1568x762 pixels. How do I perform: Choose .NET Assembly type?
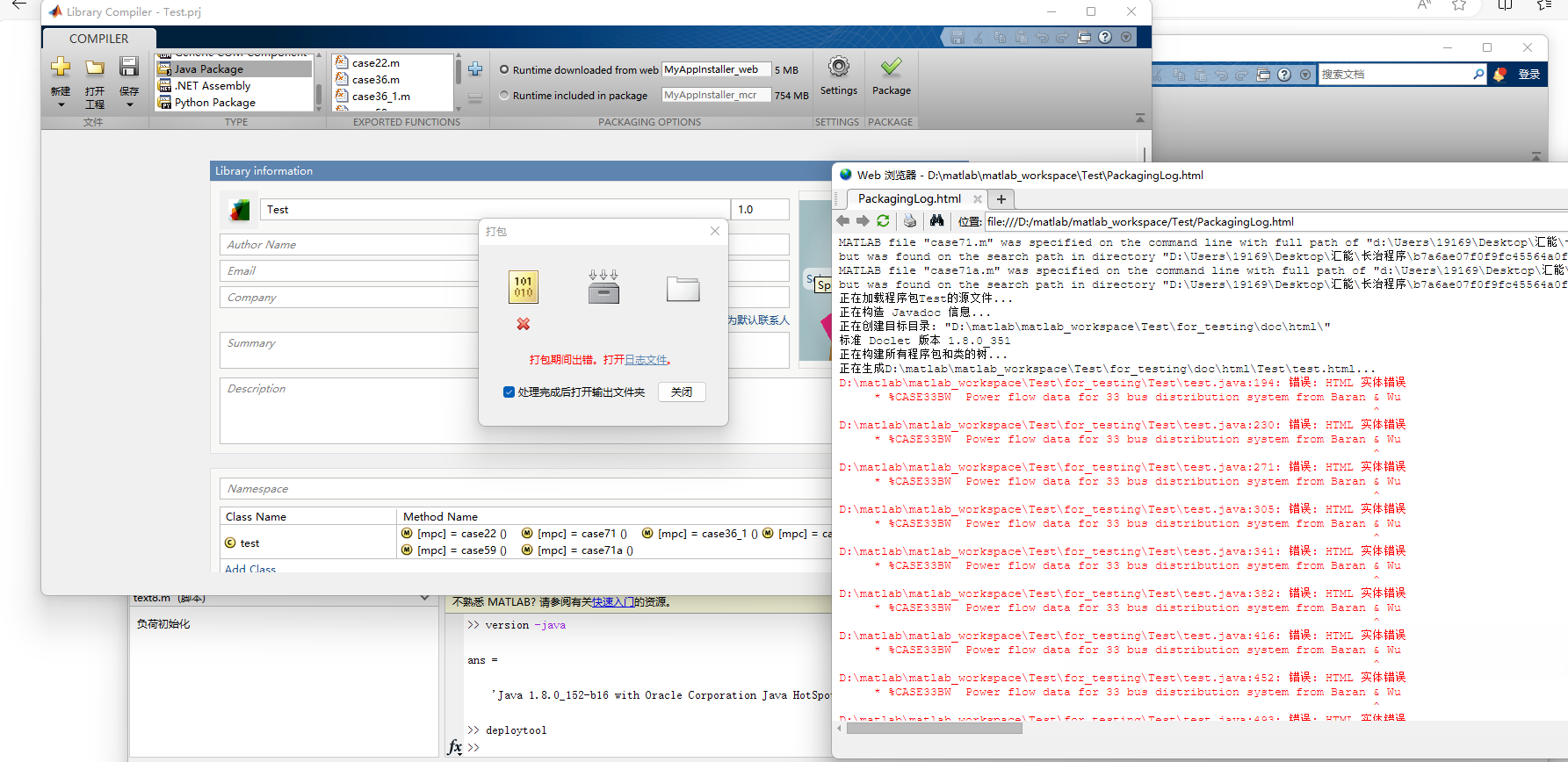(234, 86)
